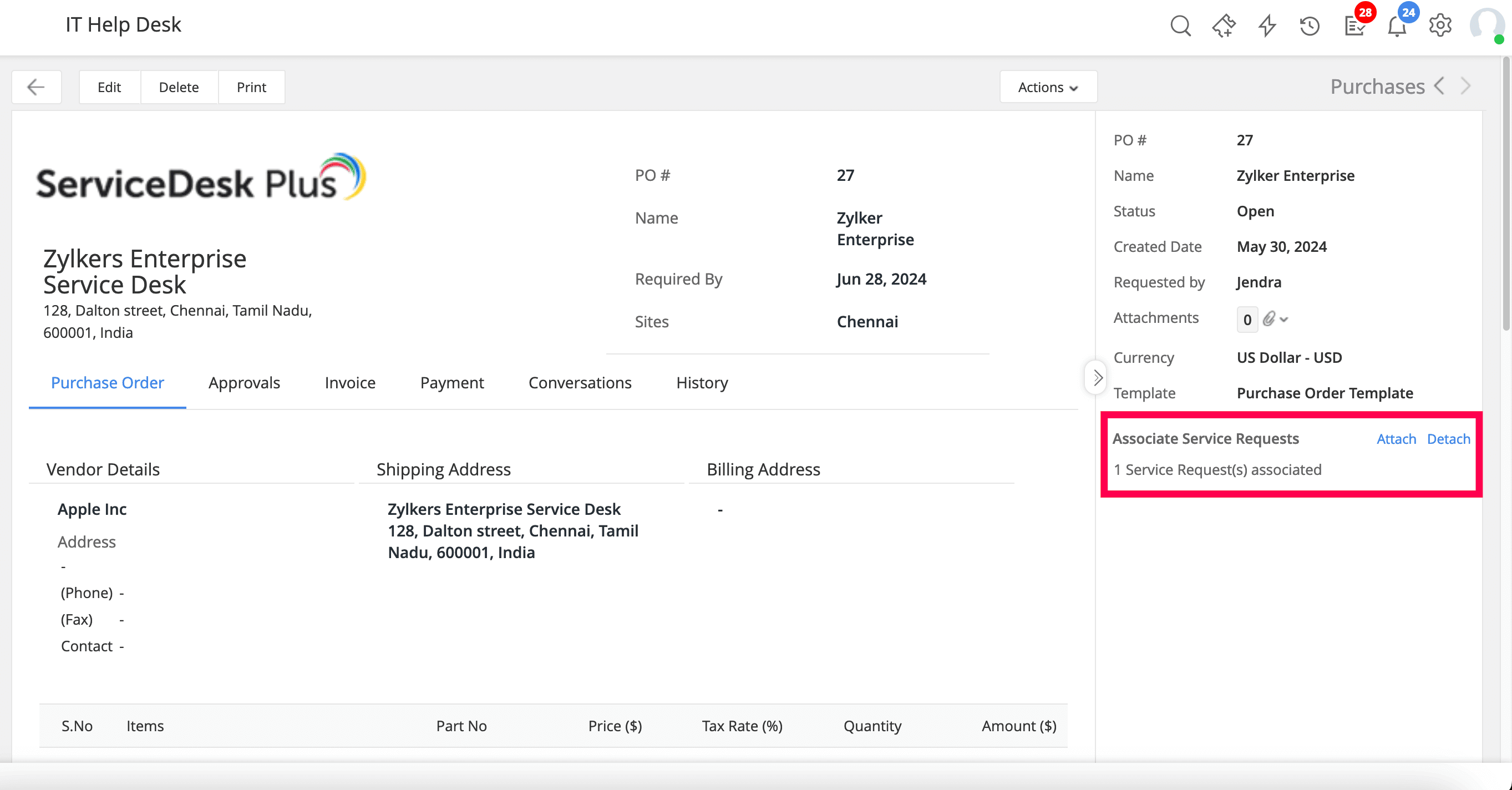1512x790 pixels.
Task: Open attachments paperclip dropdown
Action: (x=1276, y=318)
